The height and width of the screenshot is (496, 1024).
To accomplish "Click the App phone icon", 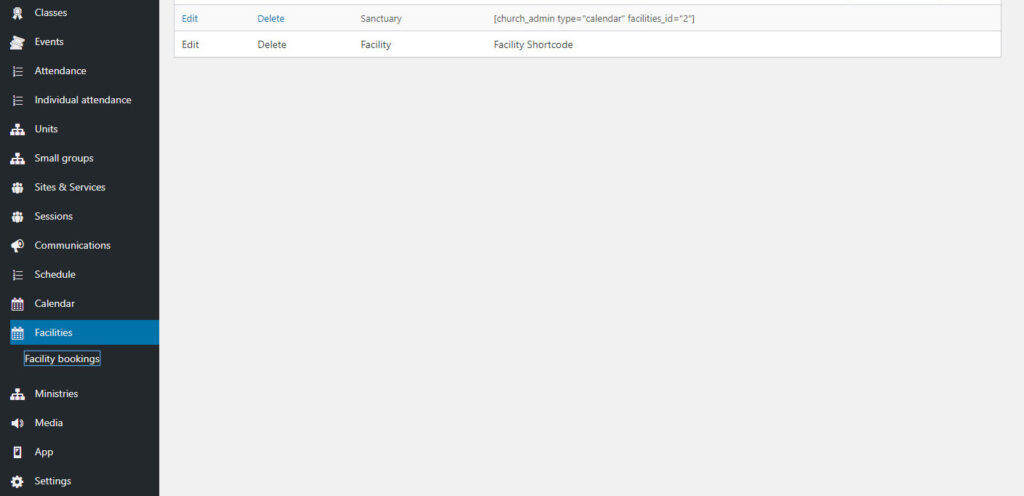I will click(17, 452).
